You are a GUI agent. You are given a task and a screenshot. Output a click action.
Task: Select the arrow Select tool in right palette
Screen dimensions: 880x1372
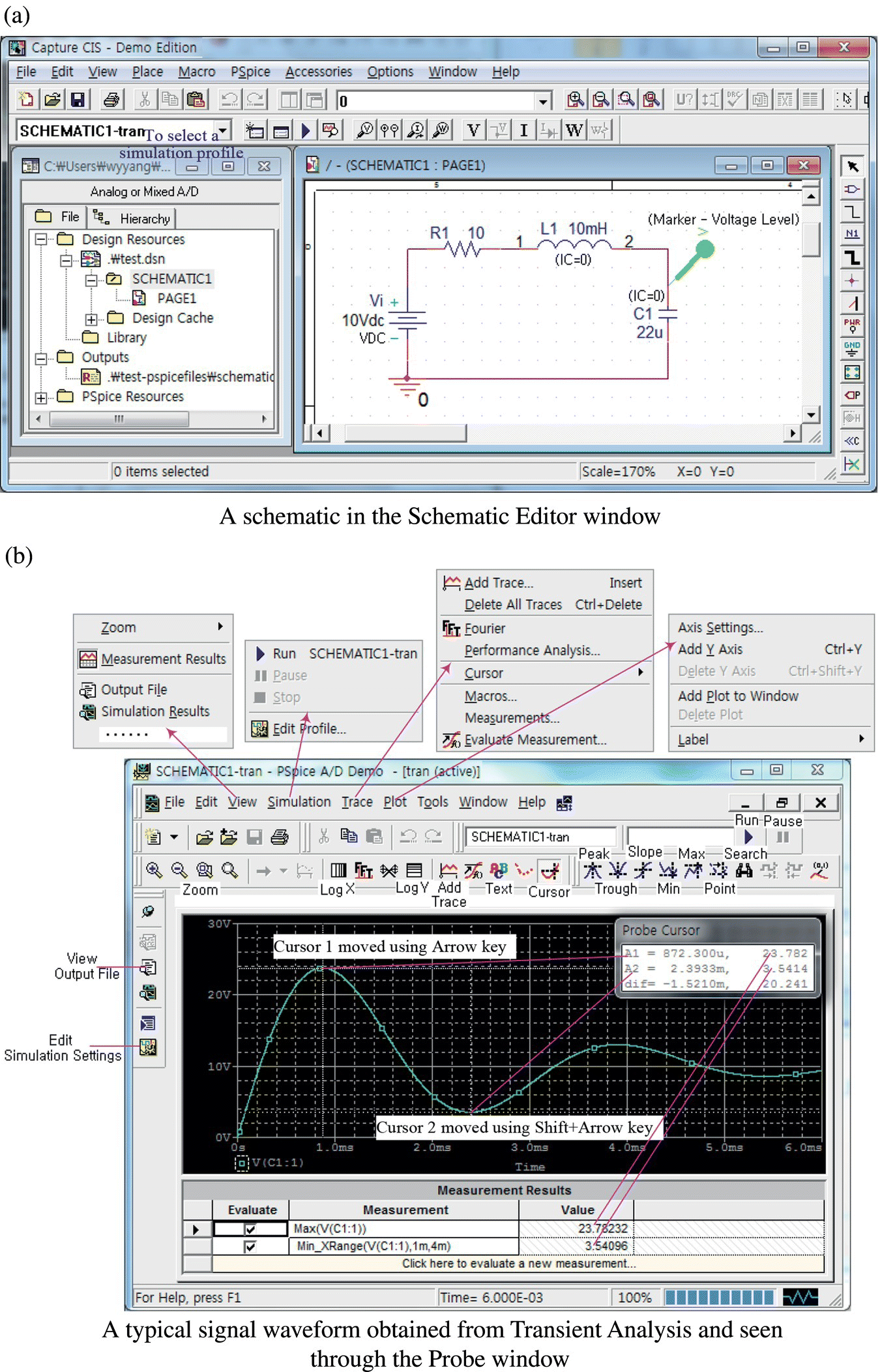852,166
